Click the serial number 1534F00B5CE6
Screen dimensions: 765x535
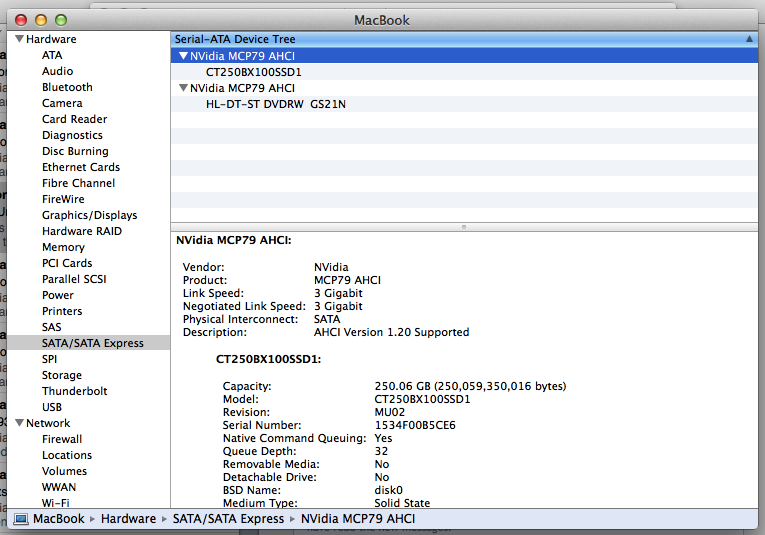tap(415, 425)
